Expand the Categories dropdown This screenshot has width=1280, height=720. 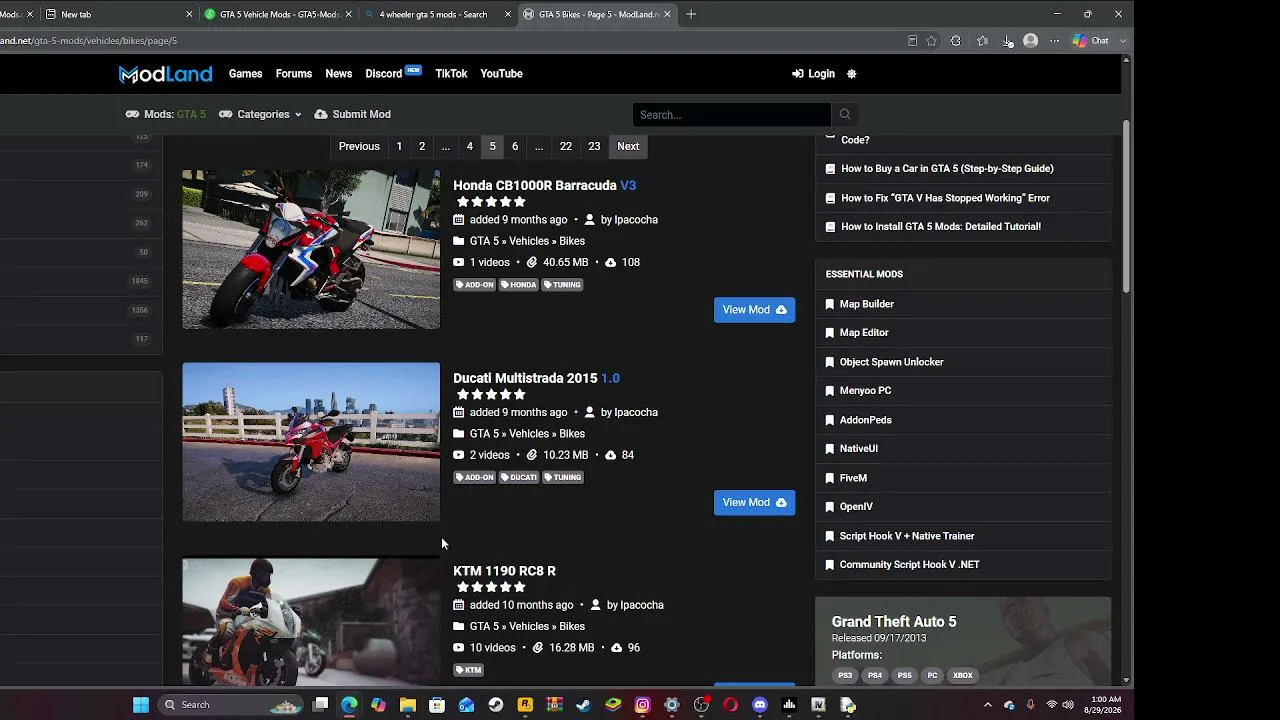(260, 115)
